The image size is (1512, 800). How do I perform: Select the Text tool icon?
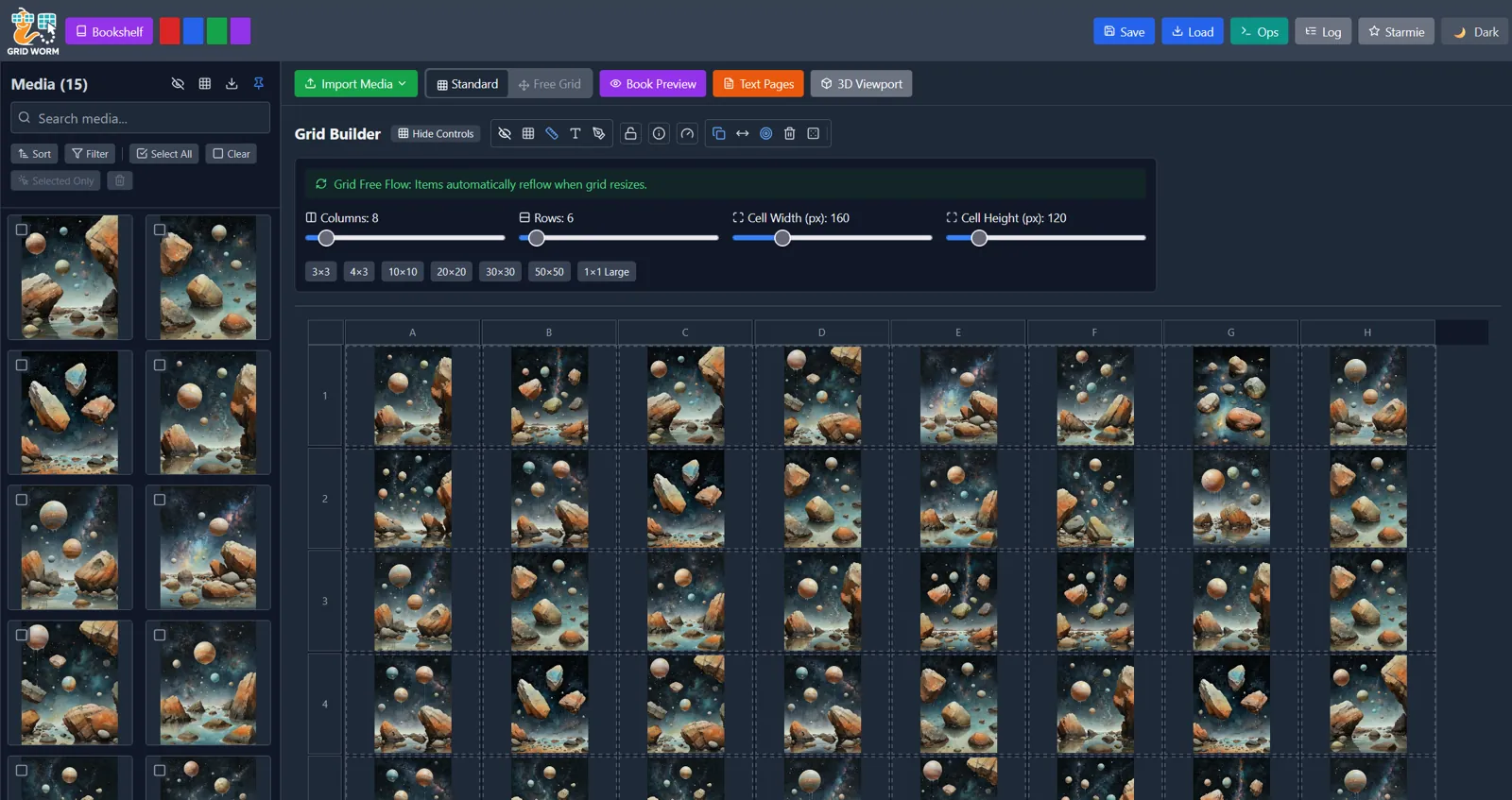(x=575, y=133)
